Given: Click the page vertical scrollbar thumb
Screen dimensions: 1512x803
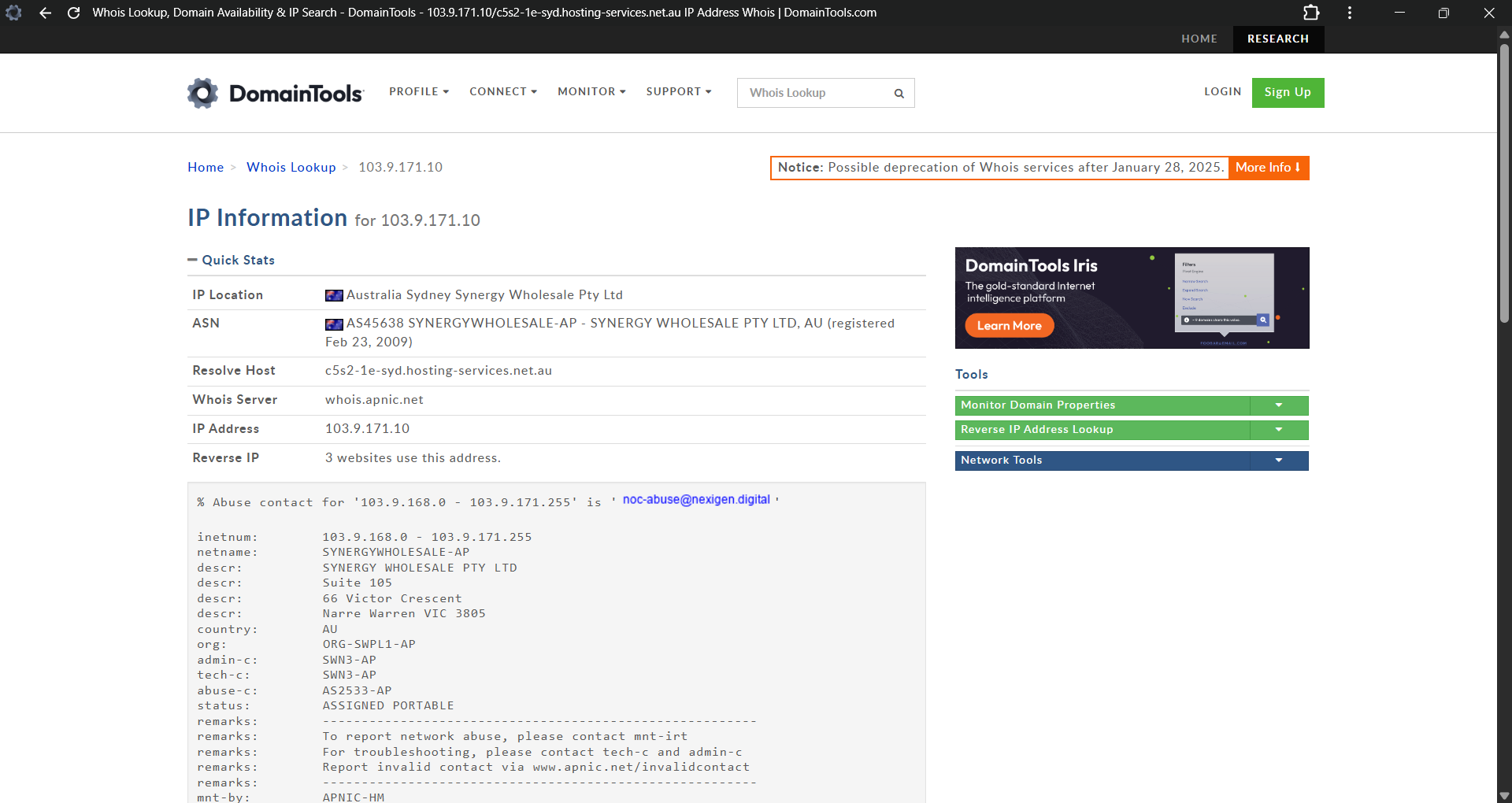Looking at the screenshot, I should [1504, 183].
